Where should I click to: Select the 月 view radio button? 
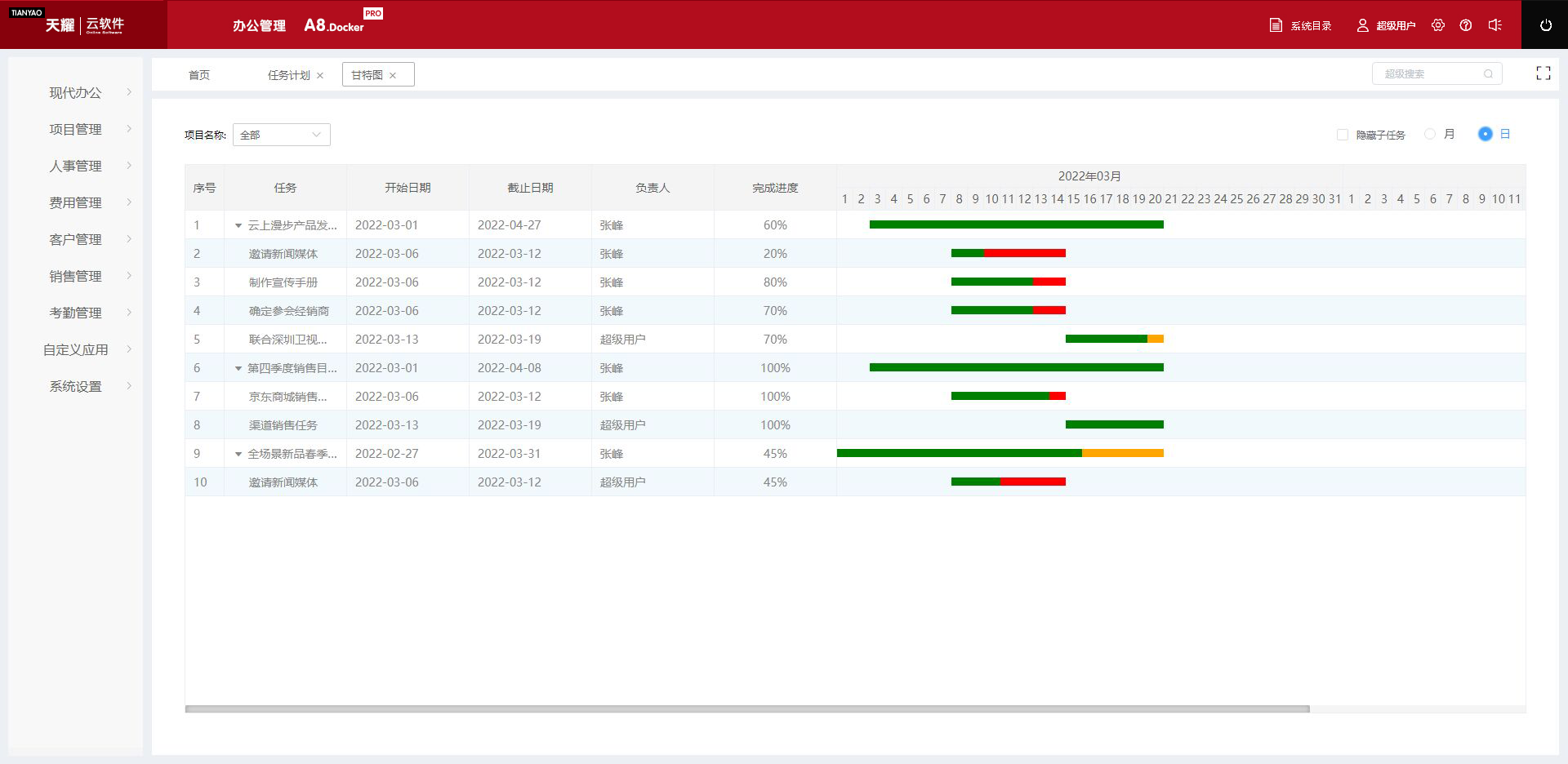[1430, 134]
